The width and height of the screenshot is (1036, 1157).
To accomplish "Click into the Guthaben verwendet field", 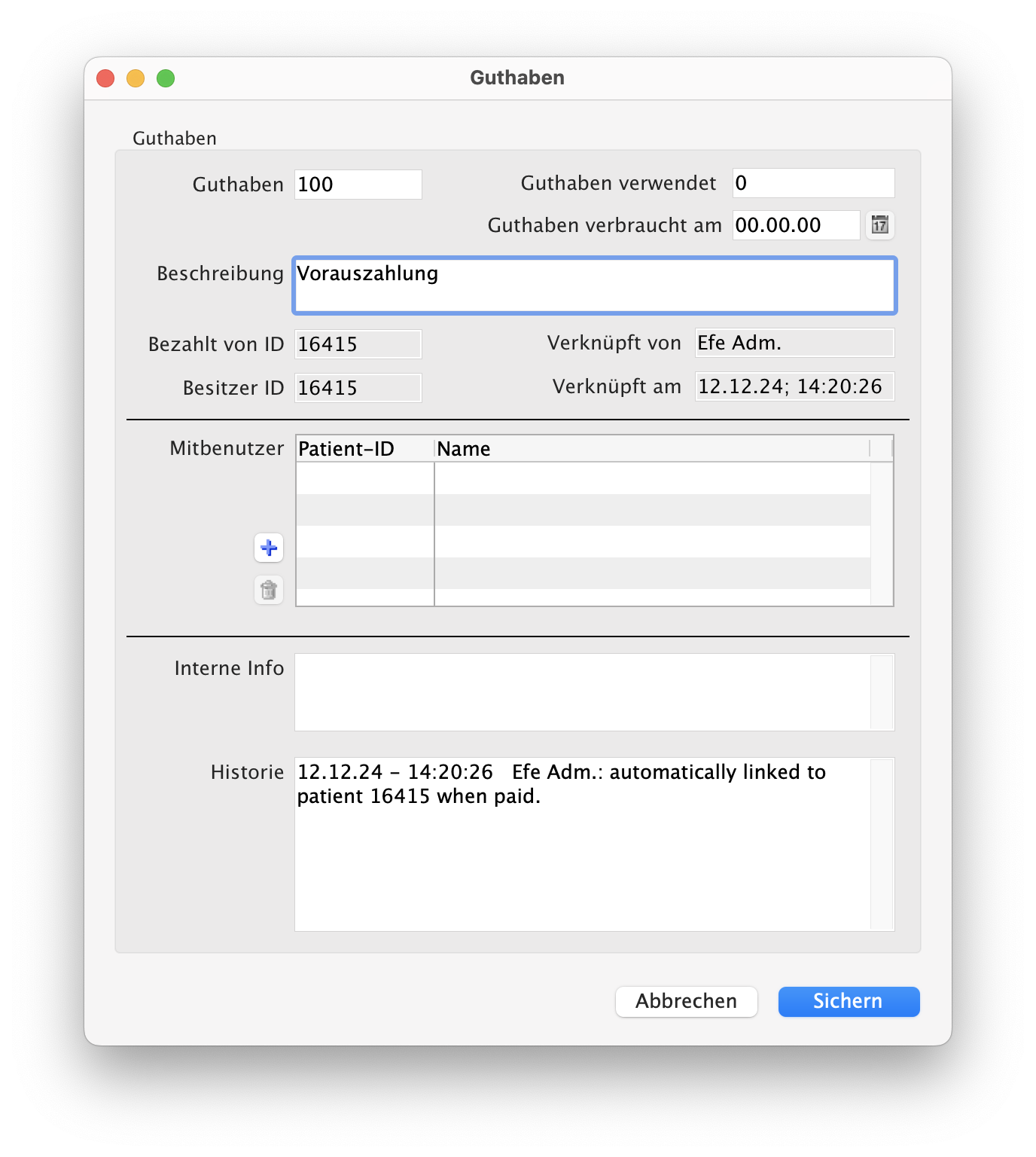I will point(813,183).
